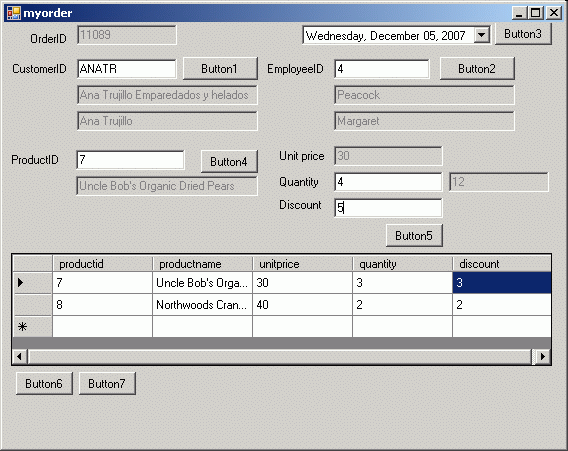
Task: Focus the Discount input field
Action: [x=388, y=208]
